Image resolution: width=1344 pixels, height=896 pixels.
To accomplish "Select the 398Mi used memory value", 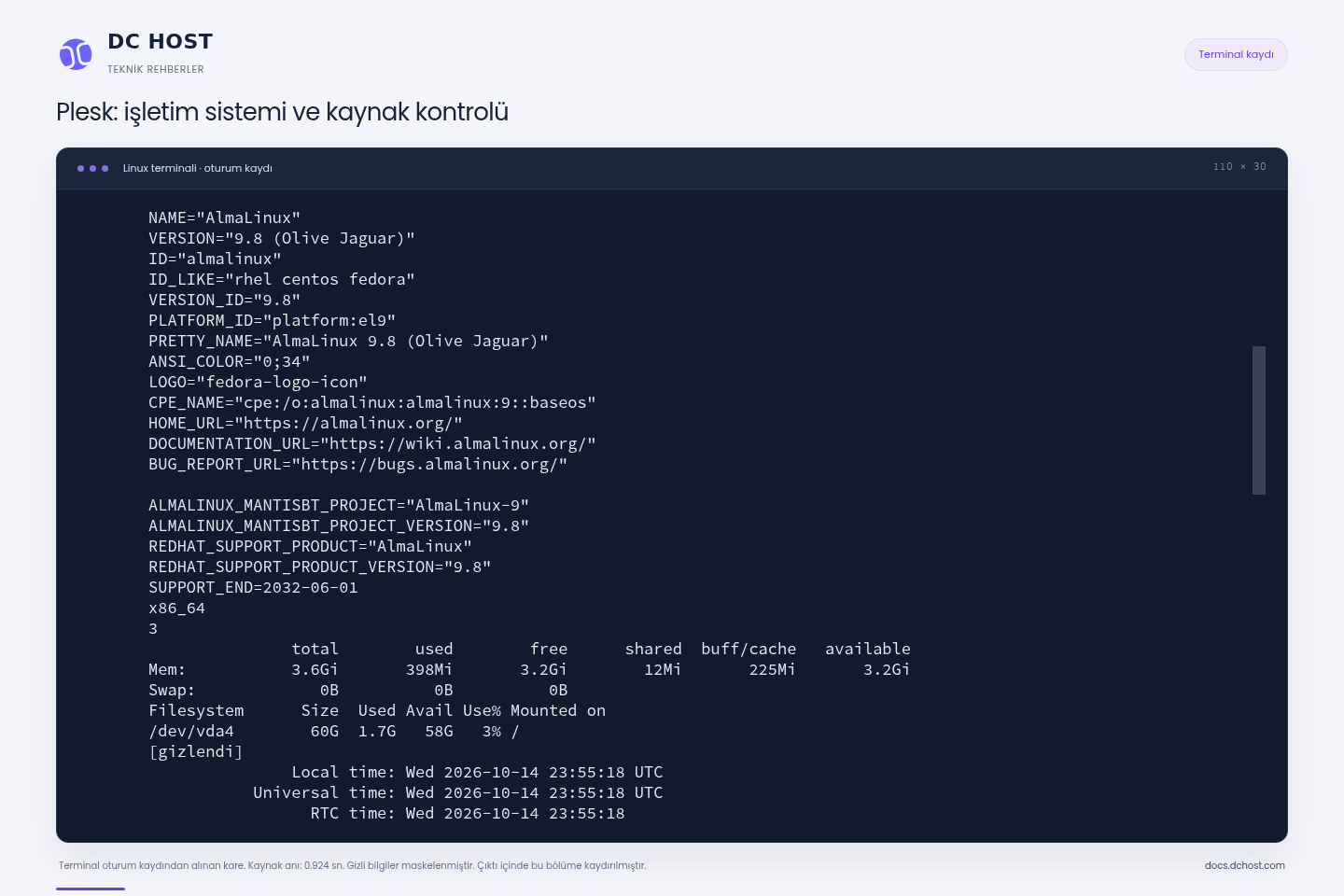I will 429,669.
